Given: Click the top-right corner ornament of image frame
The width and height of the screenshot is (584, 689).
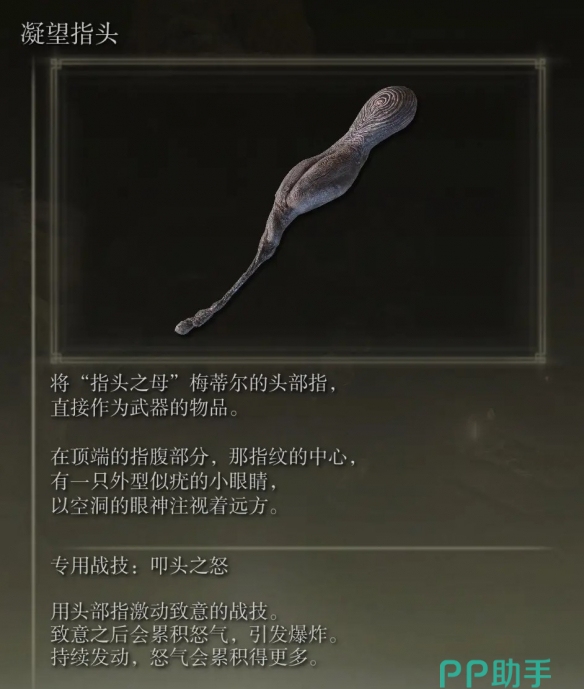Looking at the screenshot, I should tap(540, 64).
